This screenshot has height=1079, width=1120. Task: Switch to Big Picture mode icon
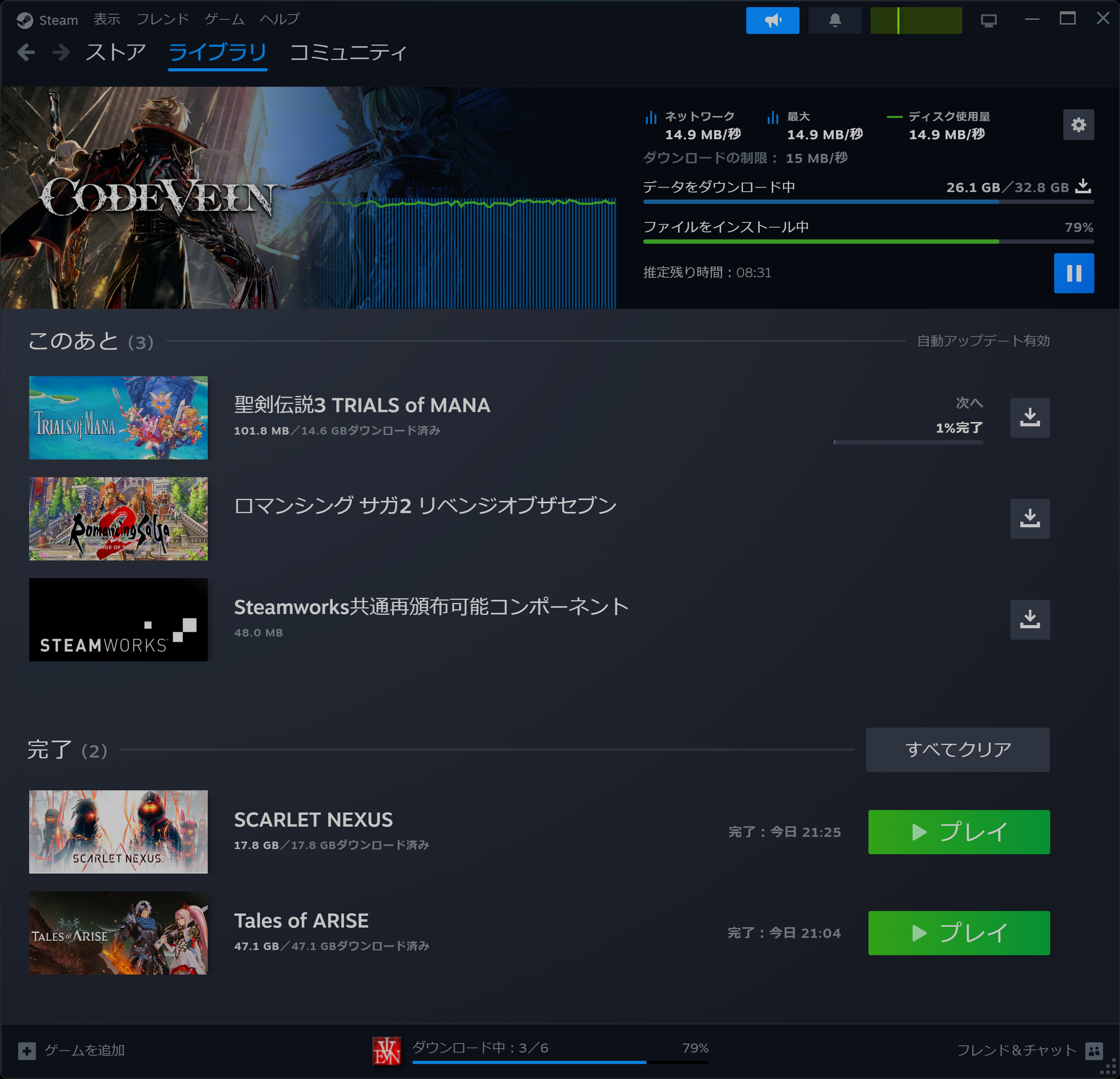point(988,21)
